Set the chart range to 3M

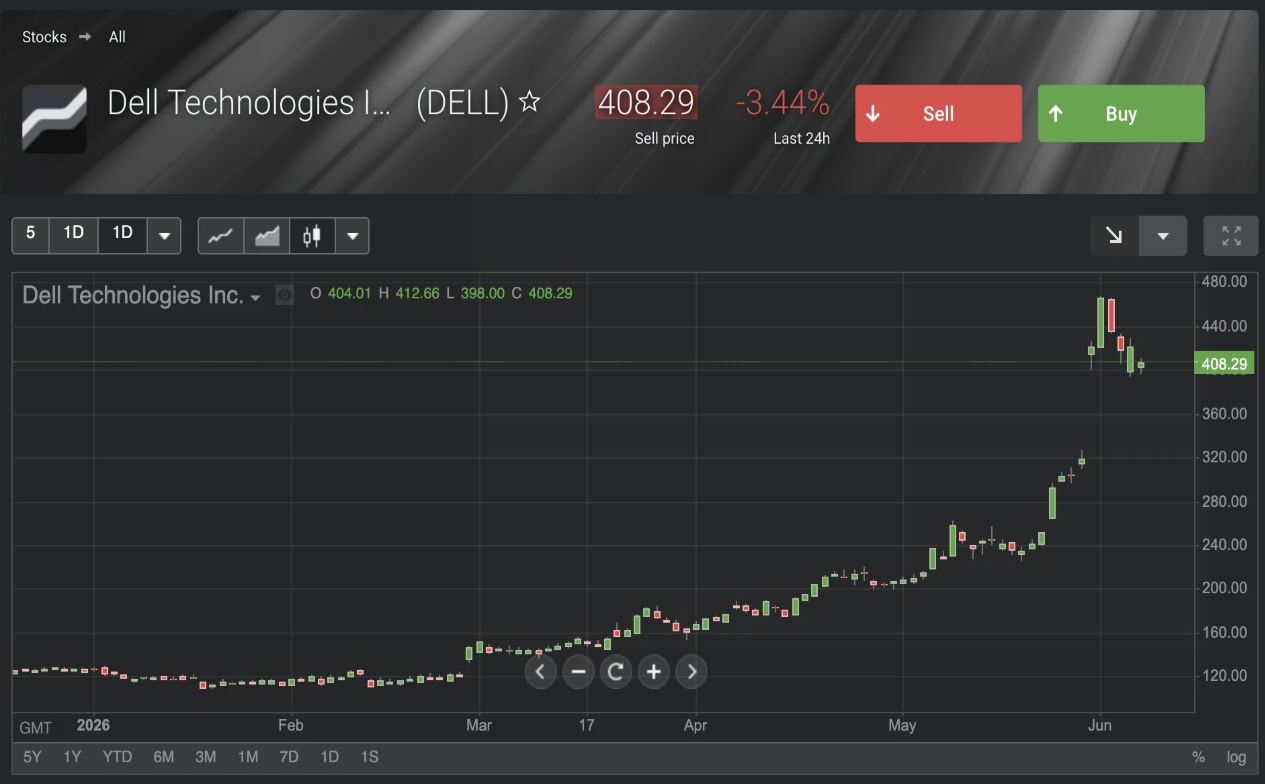[205, 757]
